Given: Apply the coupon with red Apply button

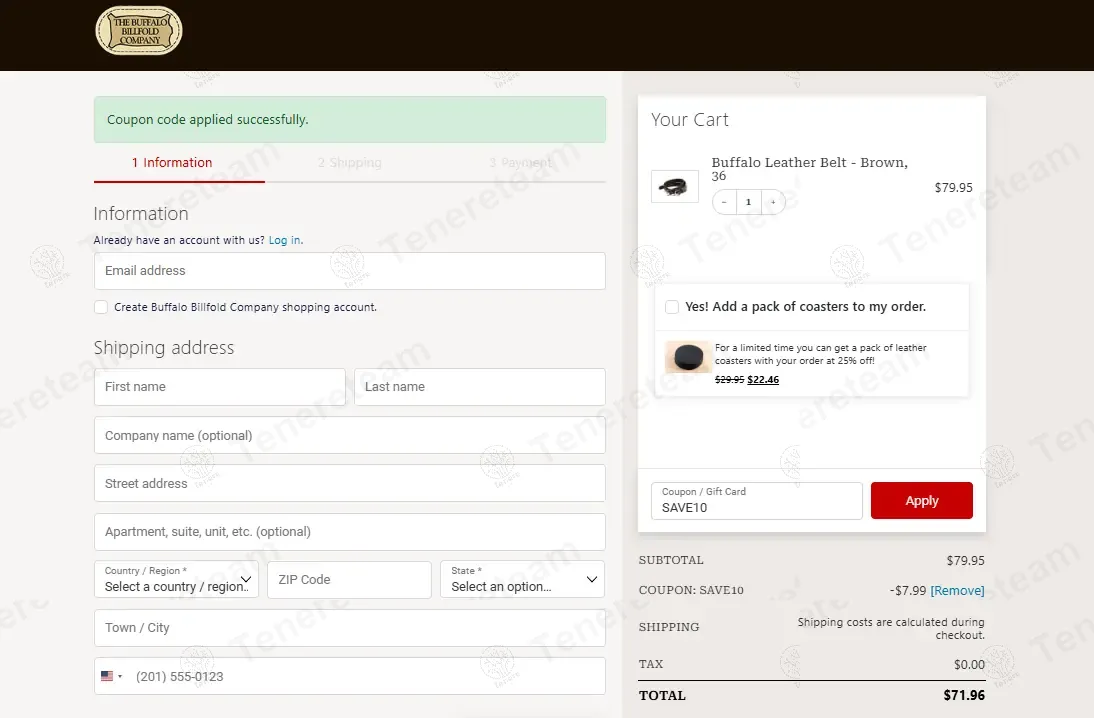Looking at the screenshot, I should tap(922, 500).
